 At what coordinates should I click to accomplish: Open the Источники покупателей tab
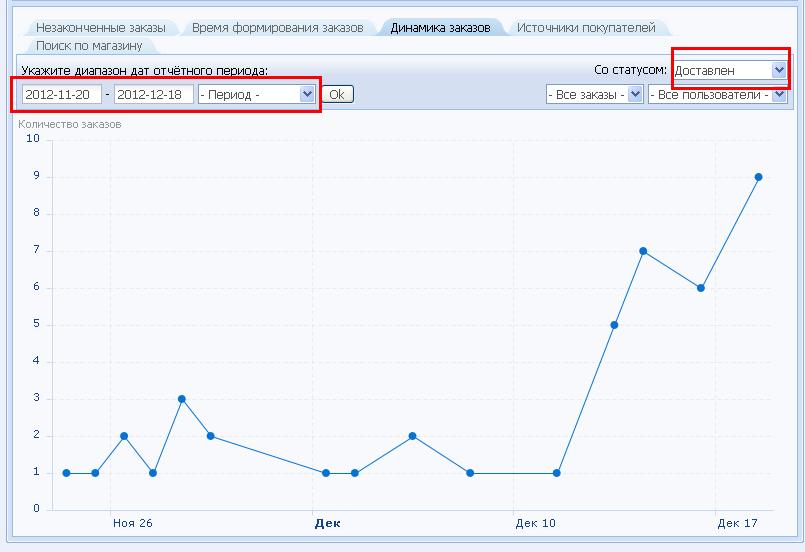click(x=586, y=28)
